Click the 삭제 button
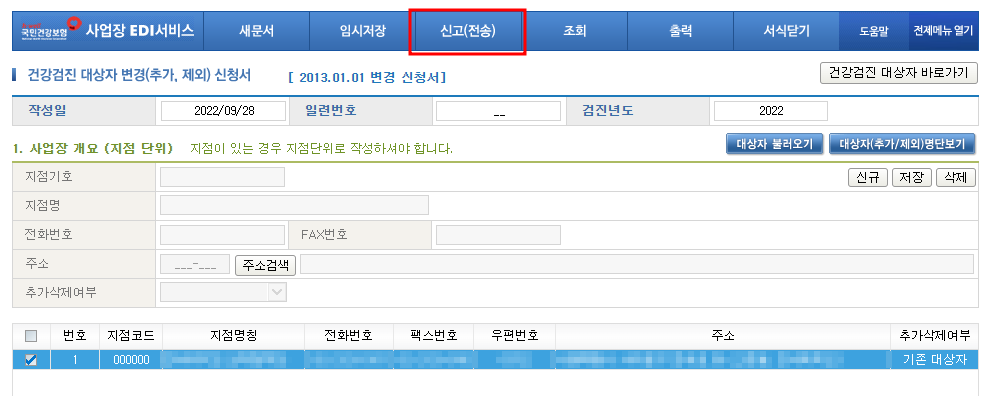This screenshot has width=992, height=396. (956, 178)
